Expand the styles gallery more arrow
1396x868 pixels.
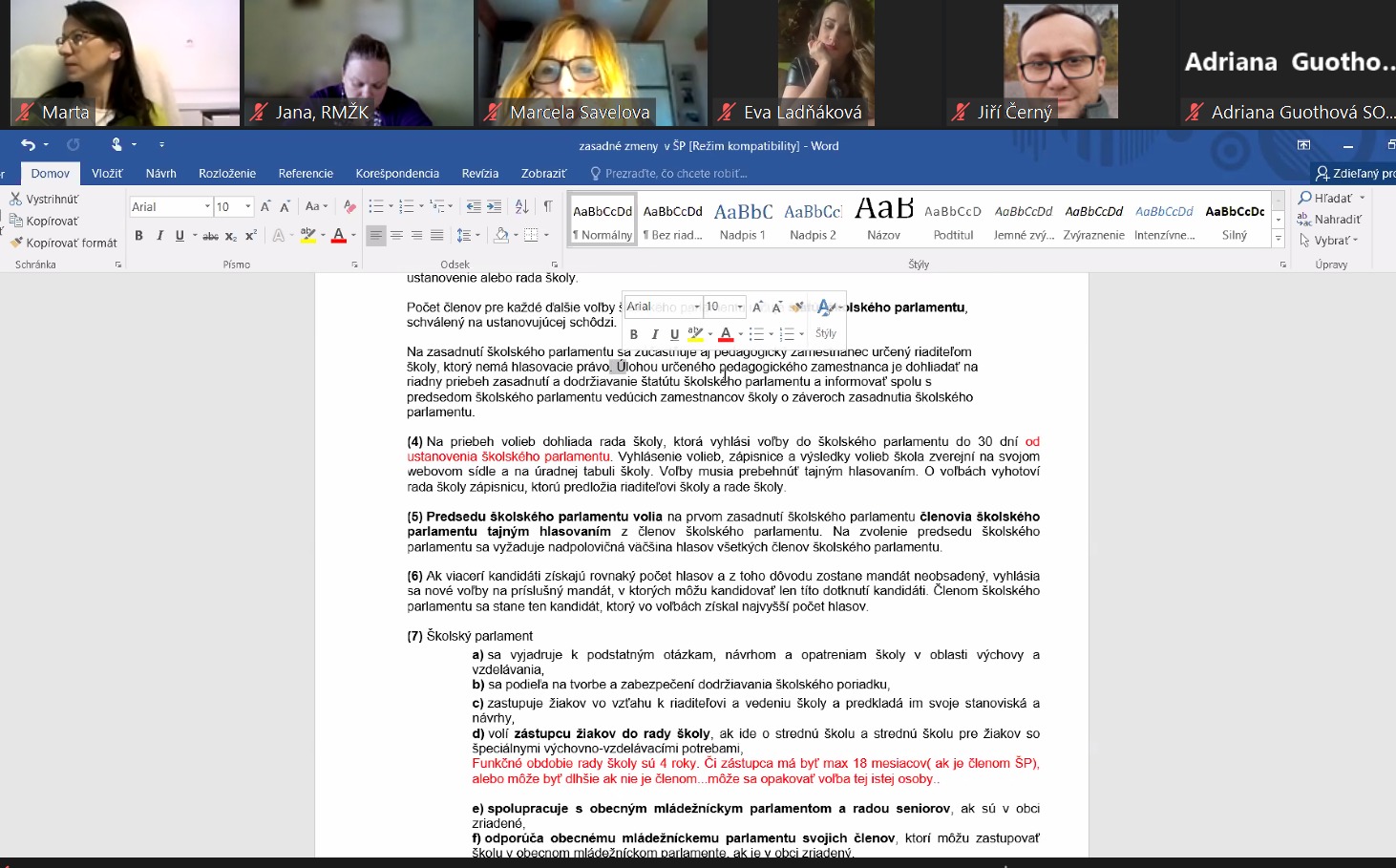tap(1279, 239)
